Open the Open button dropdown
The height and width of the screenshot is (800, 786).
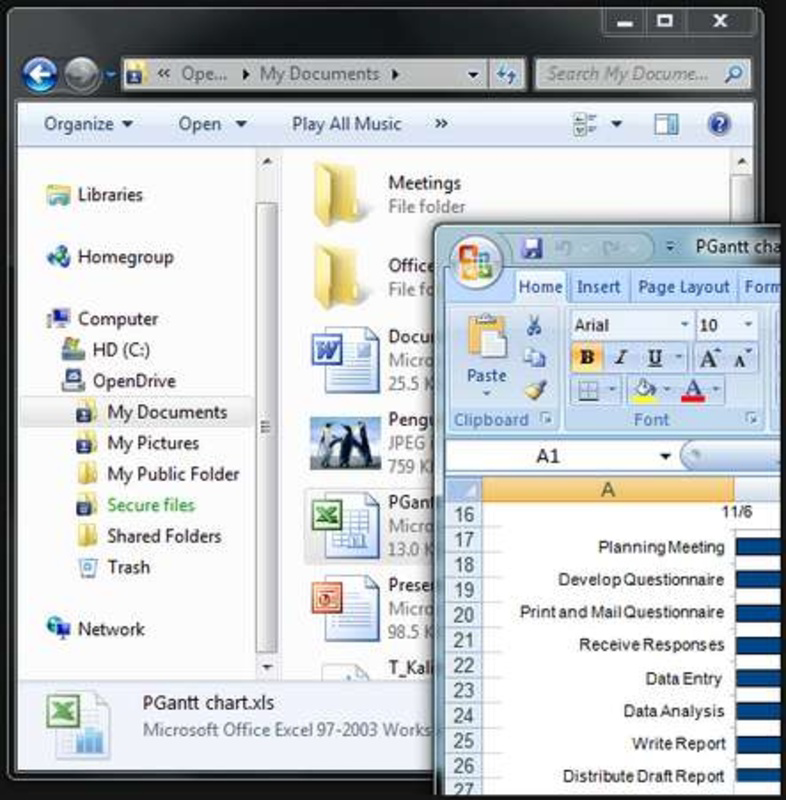pyautogui.click(x=241, y=124)
